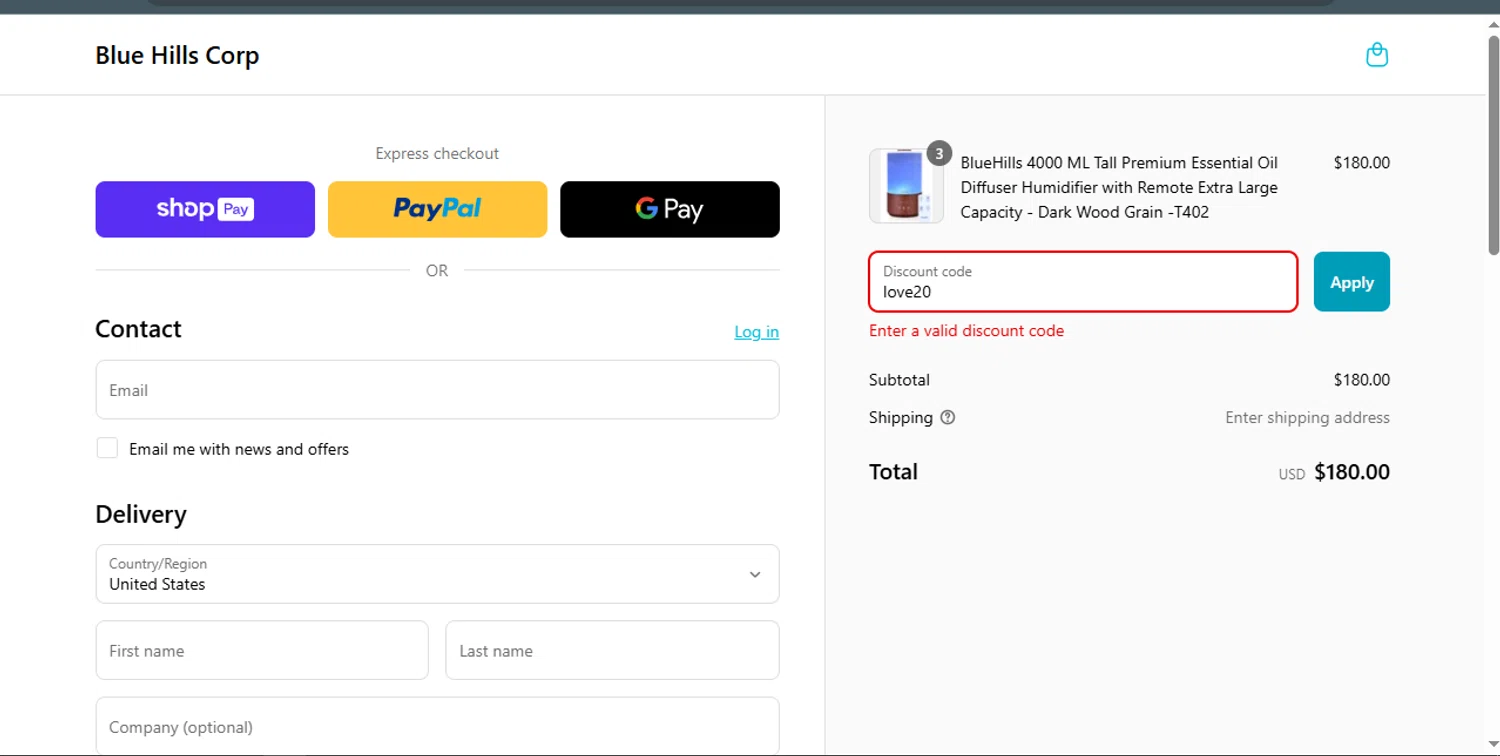Check out with Shop Pay

coord(205,209)
